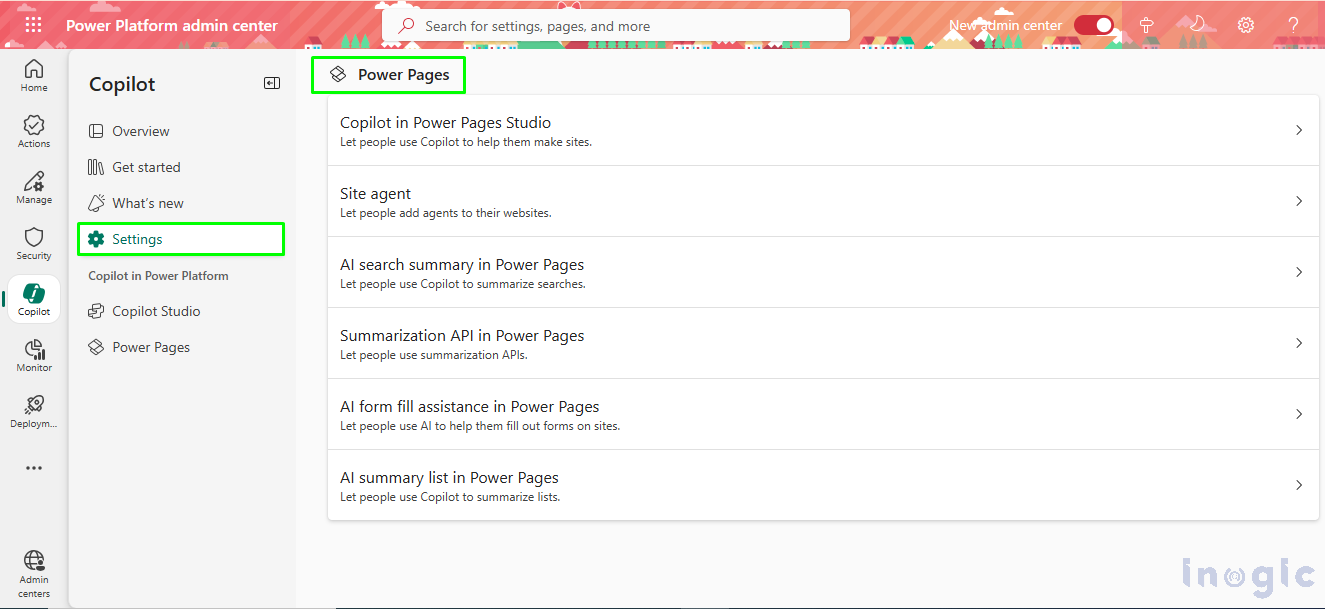1325x609 pixels.
Task: Open Admin centers in the left rail
Action: coord(34,573)
